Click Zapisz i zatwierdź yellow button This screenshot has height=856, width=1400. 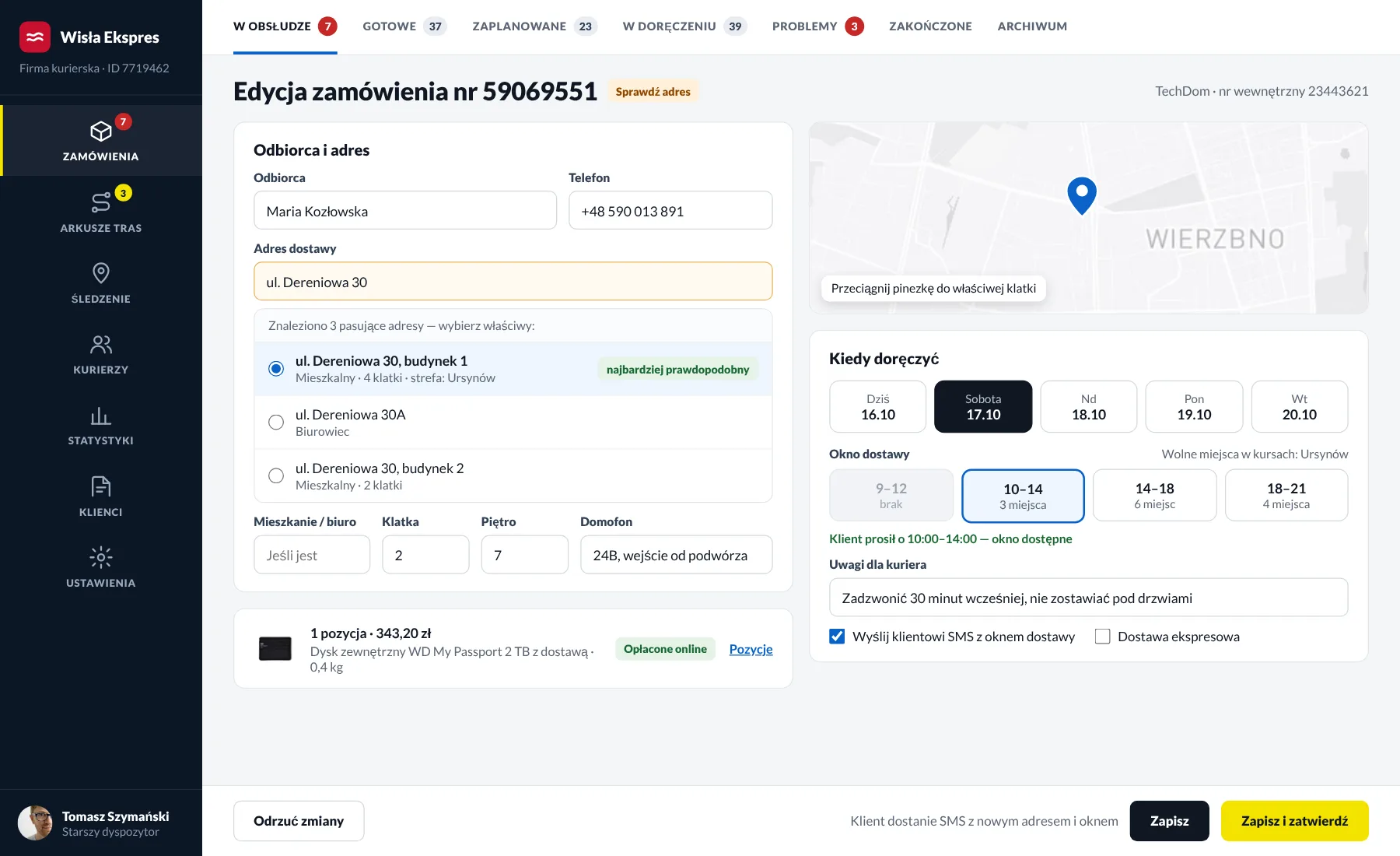coord(1294,821)
